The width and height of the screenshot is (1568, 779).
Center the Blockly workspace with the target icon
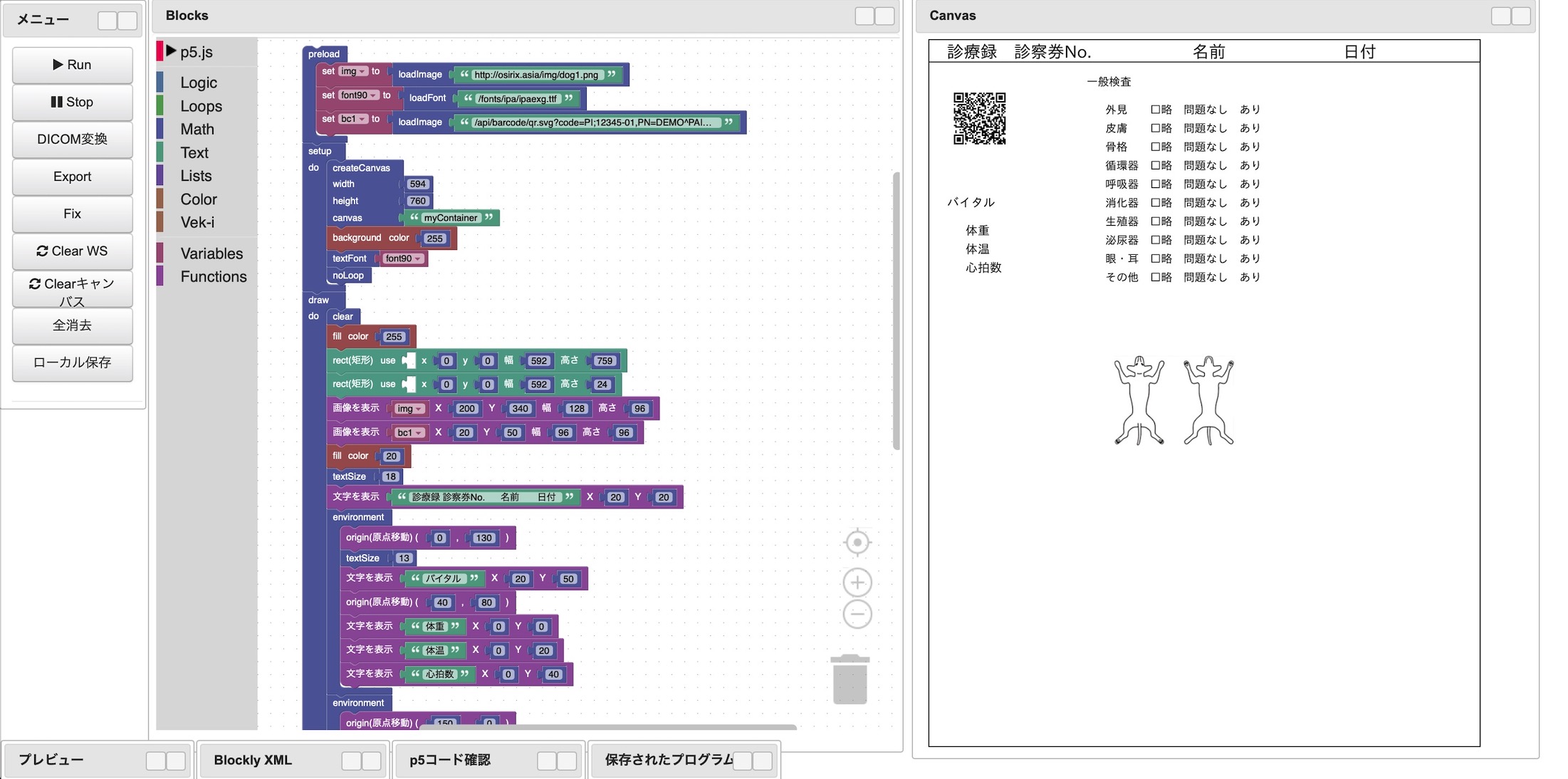(x=857, y=543)
